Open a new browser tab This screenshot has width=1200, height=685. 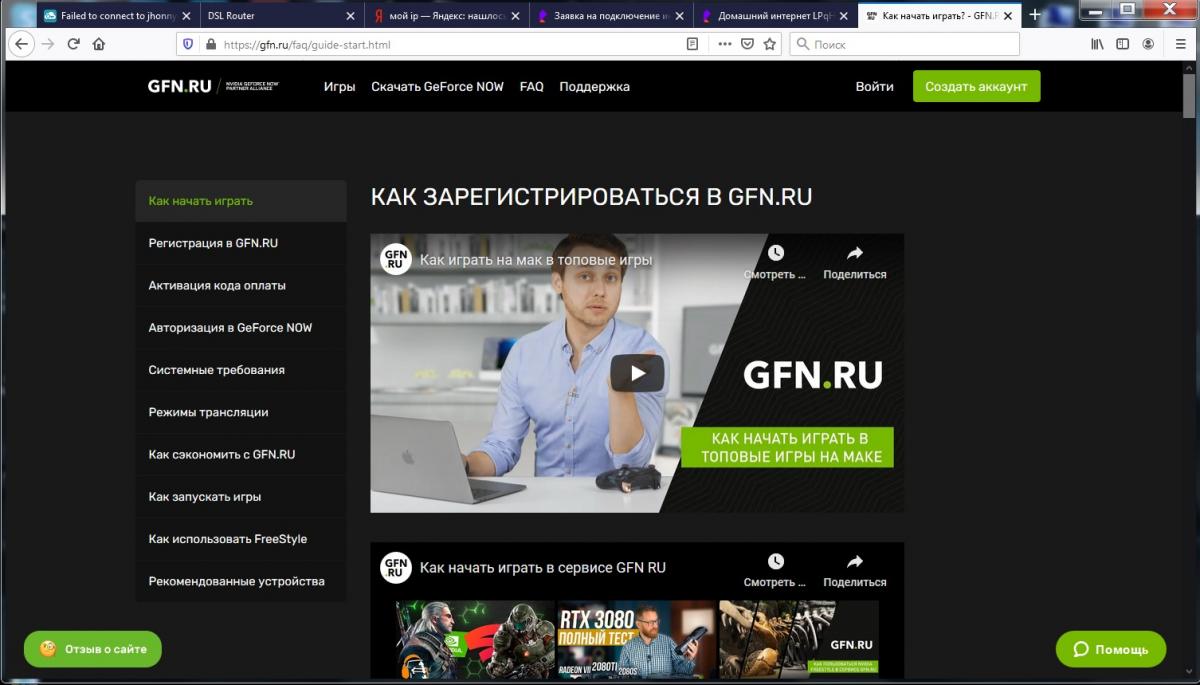pyautogui.click(x=1034, y=15)
